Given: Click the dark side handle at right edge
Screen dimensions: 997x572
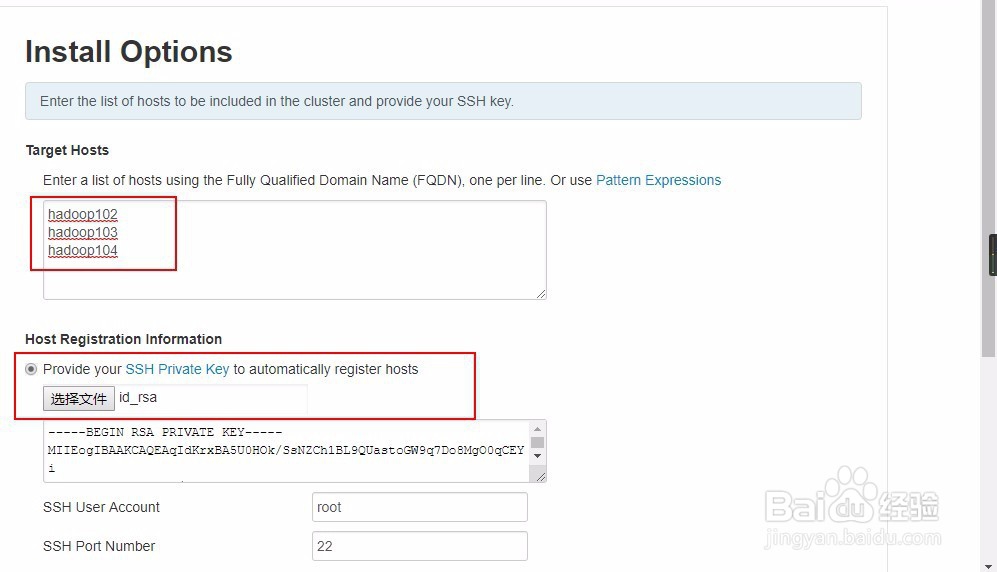Looking at the screenshot, I should click(993, 255).
